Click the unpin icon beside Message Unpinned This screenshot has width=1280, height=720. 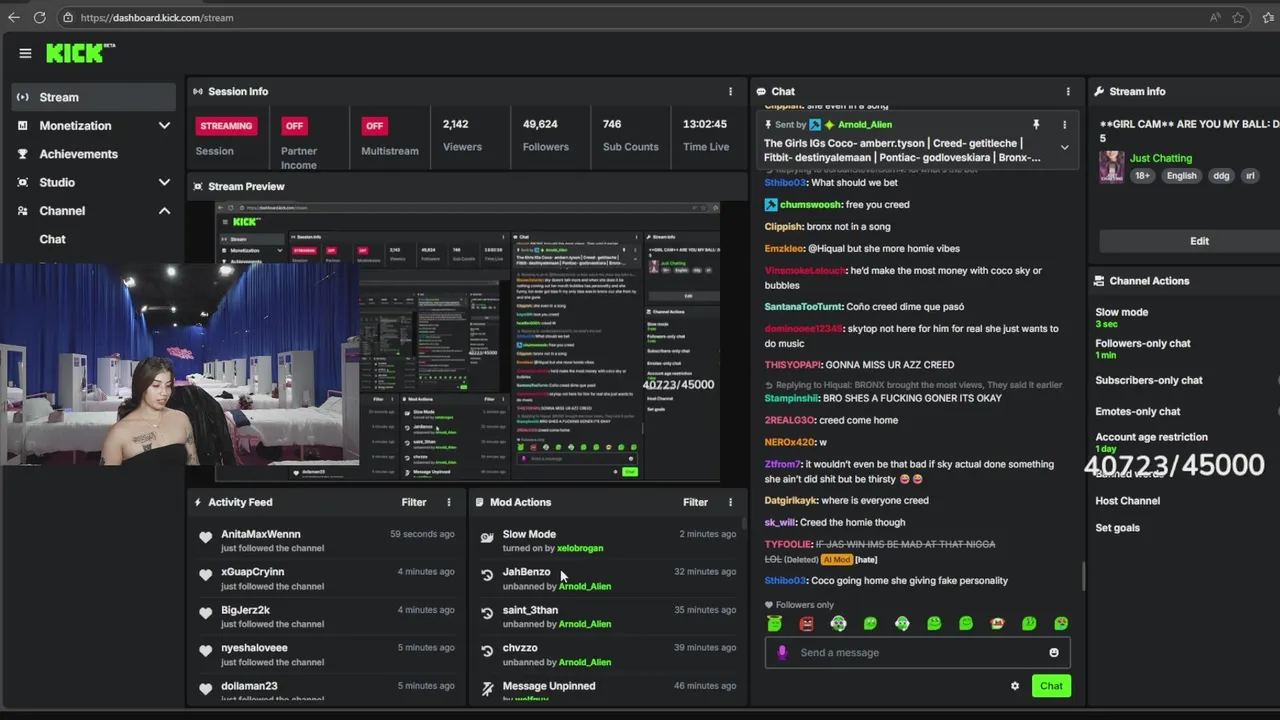(487, 689)
